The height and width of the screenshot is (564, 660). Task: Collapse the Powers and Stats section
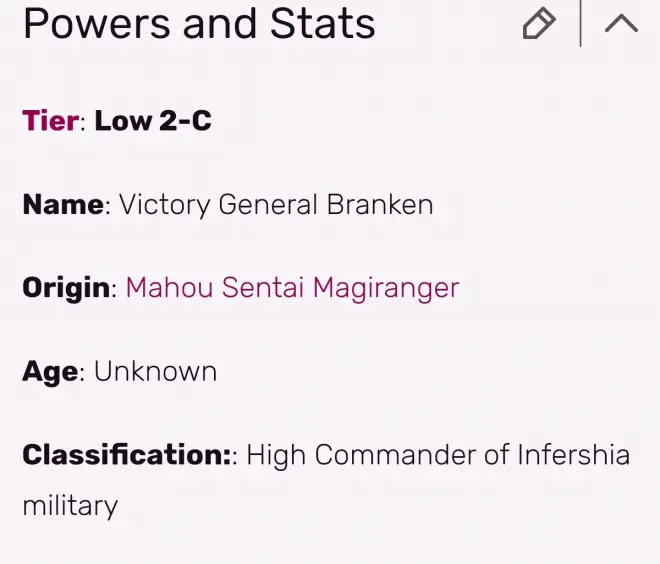point(621,23)
